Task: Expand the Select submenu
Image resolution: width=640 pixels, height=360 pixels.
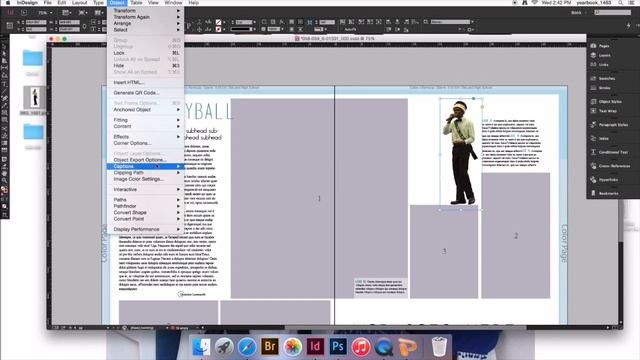Action: point(145,30)
